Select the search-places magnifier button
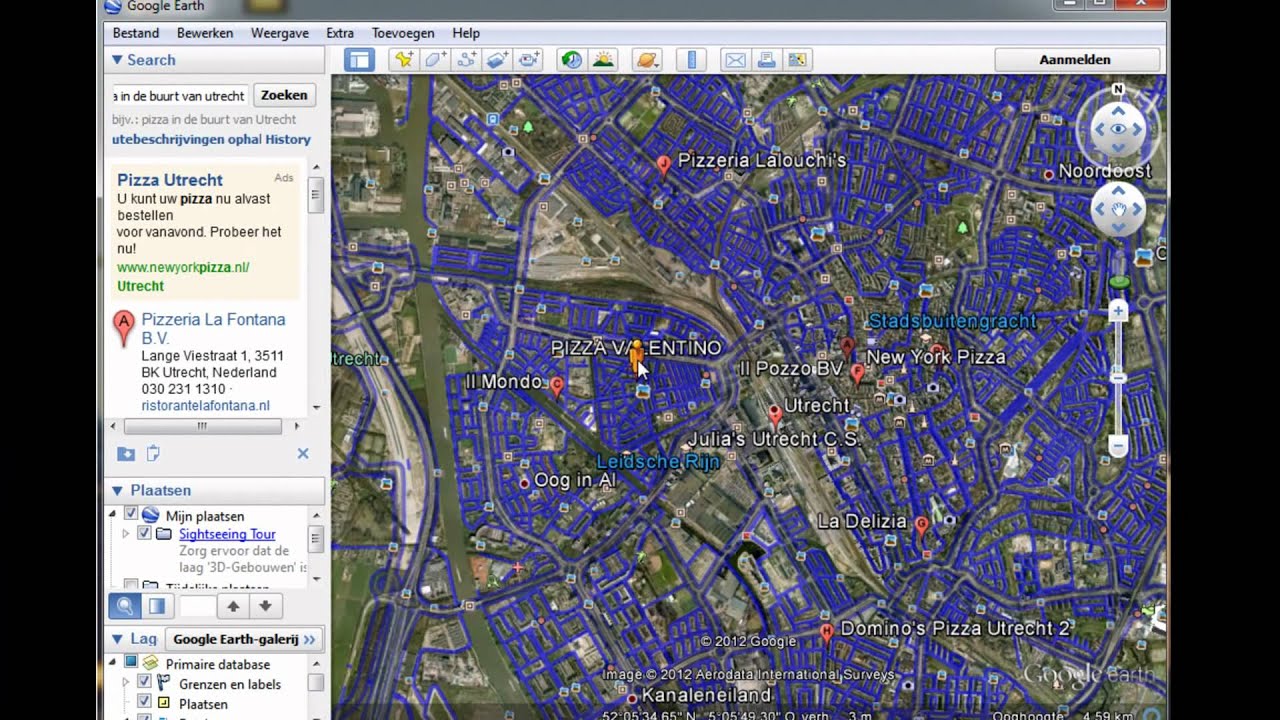The width and height of the screenshot is (1280, 720). click(x=125, y=606)
